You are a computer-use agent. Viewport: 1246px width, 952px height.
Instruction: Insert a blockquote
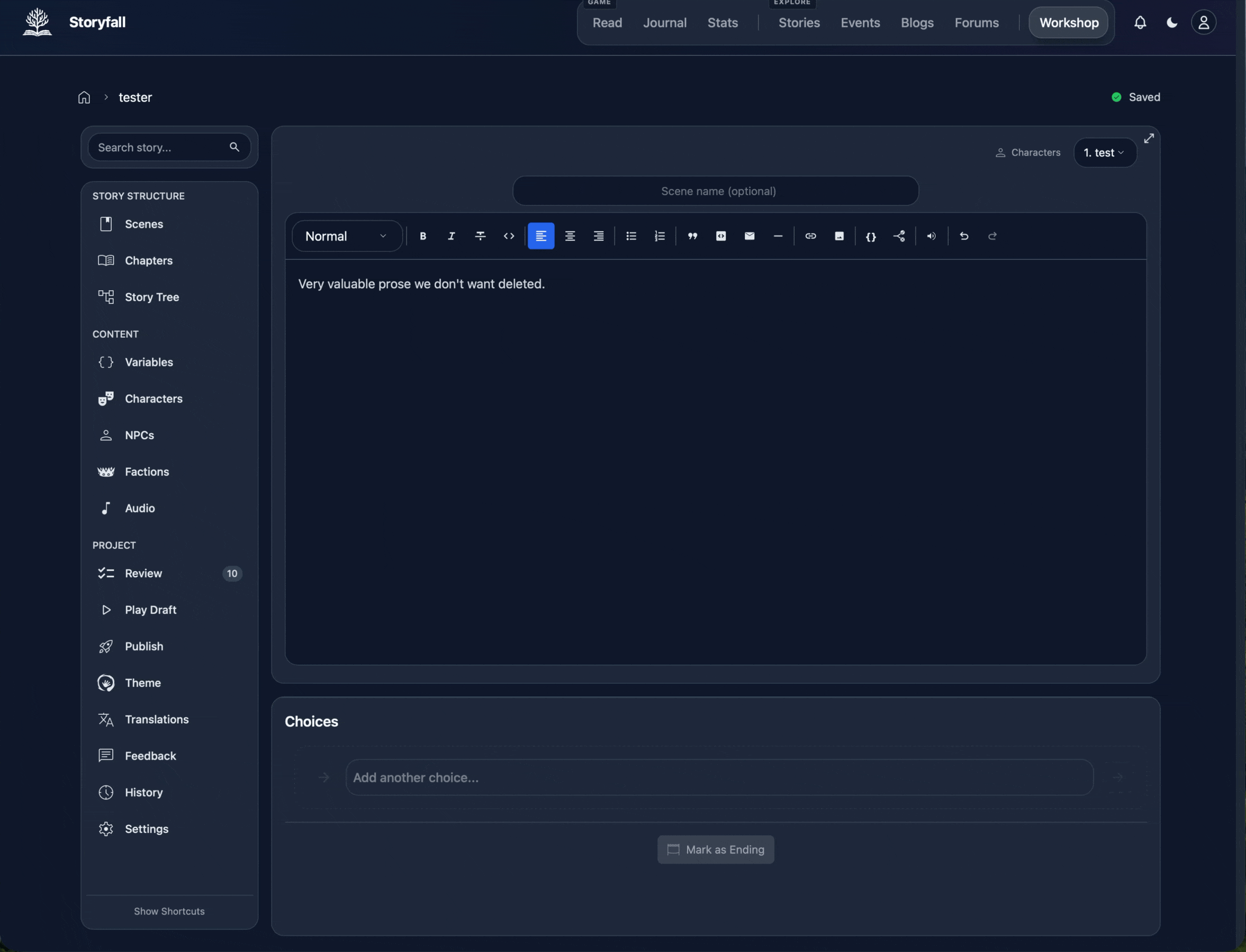coord(692,237)
